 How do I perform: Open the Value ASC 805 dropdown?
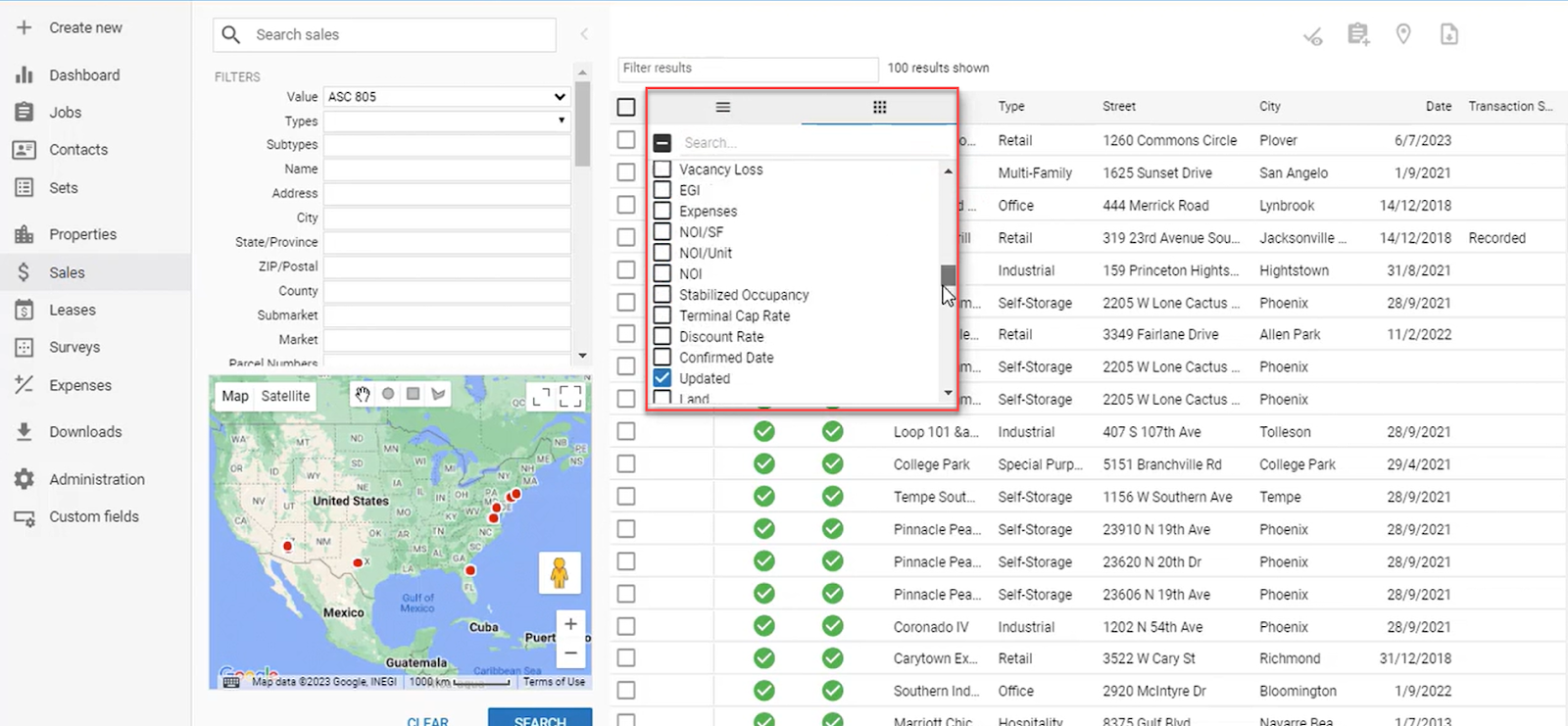[x=447, y=97]
